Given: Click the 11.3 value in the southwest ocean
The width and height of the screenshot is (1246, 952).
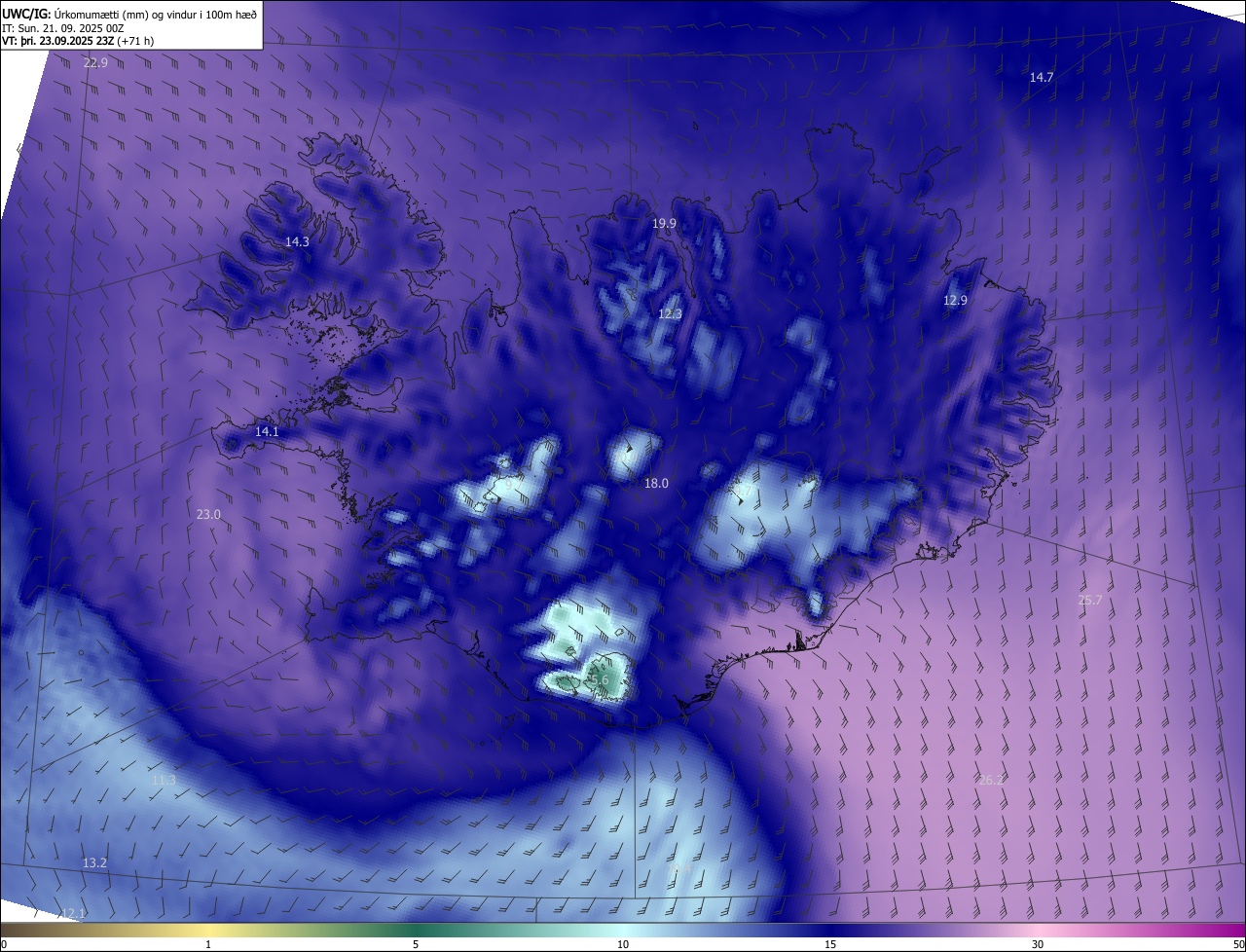Looking at the screenshot, I should [x=164, y=780].
